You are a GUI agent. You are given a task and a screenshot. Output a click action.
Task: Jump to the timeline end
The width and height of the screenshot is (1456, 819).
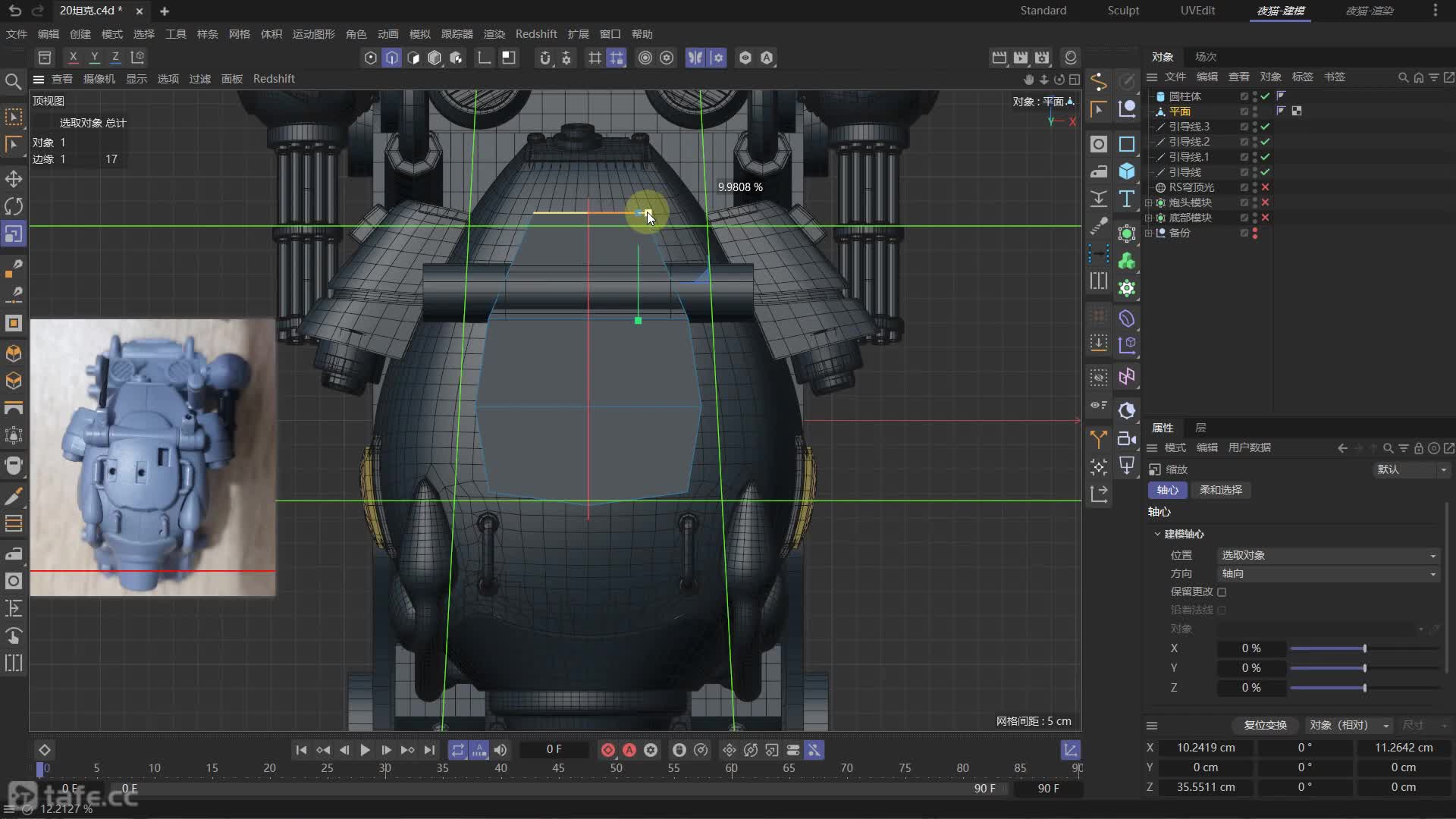429,750
